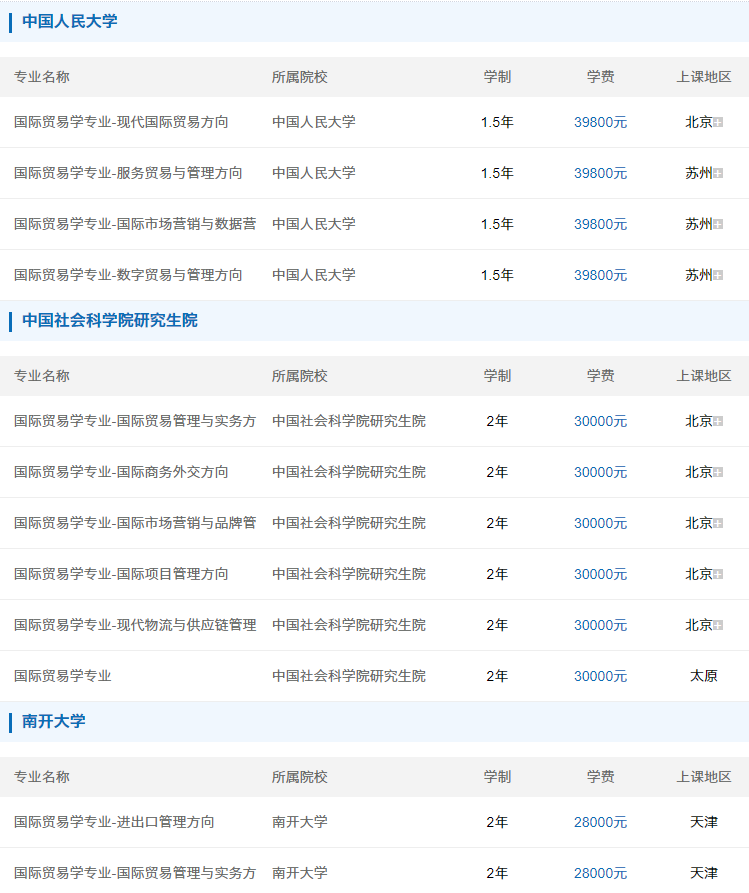Open plain 国际贸易学专业 program in 太原 row

[x=63, y=676]
